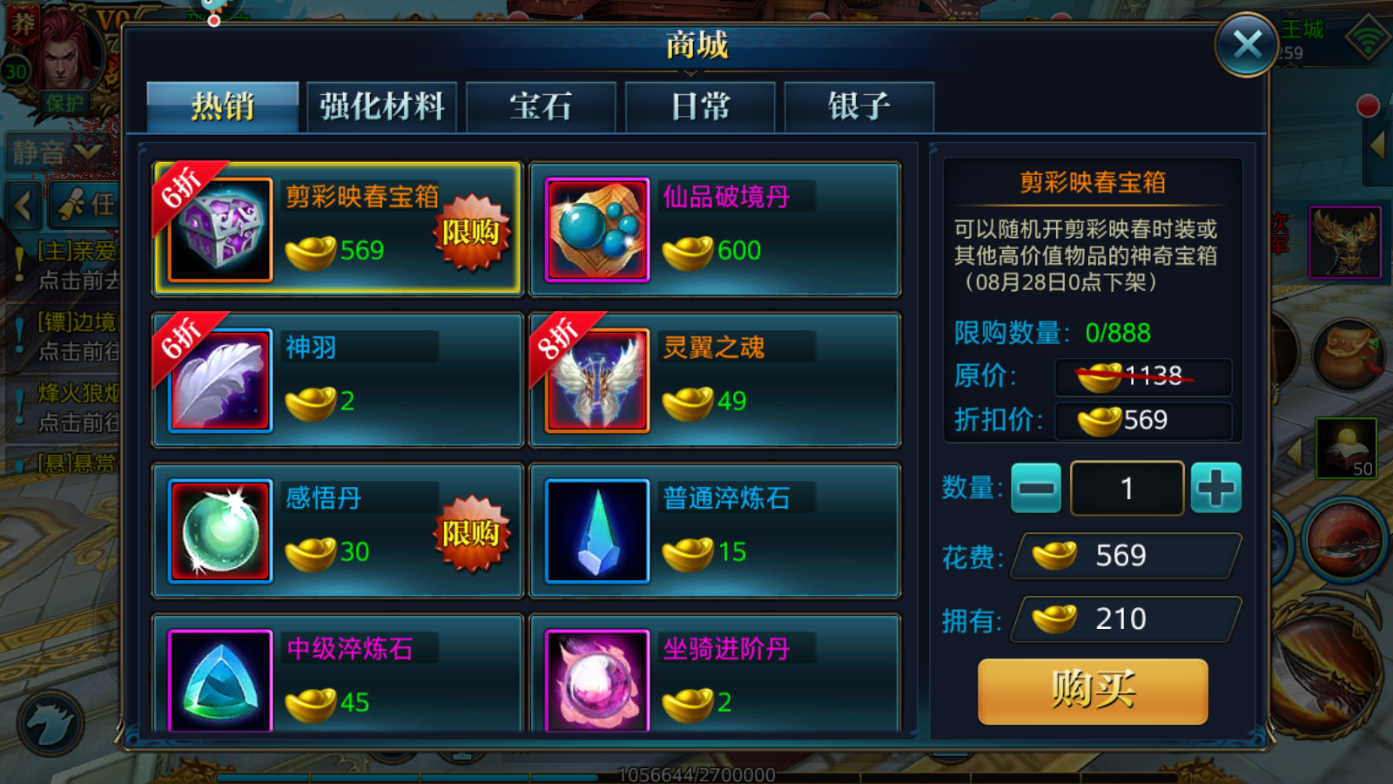
Task: Select the 剪彩映春宝箱 treasure chest icon
Action: (x=220, y=230)
